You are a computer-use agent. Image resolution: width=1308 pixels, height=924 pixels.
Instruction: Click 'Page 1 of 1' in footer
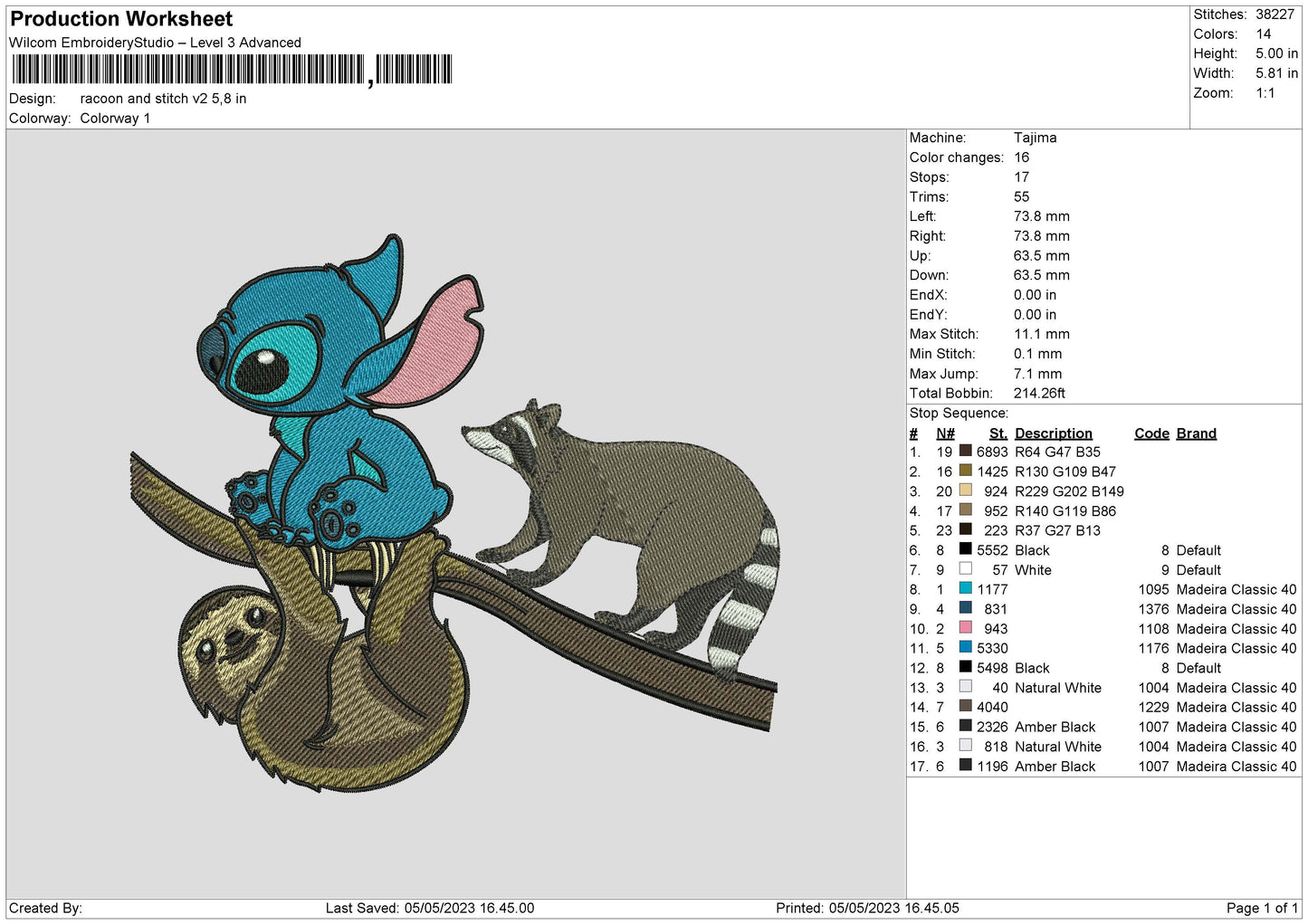point(1262,908)
